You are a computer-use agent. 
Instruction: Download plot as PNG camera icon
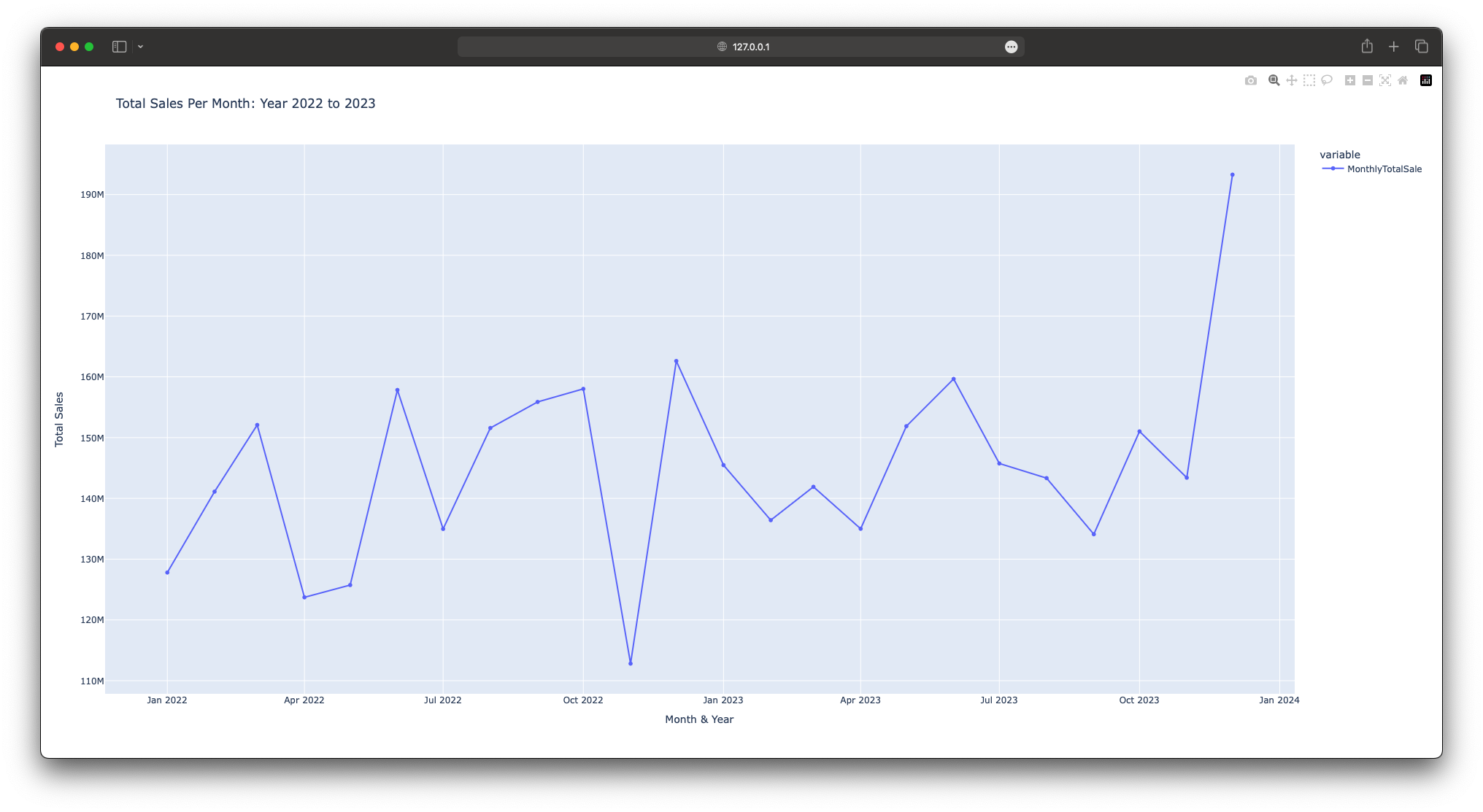(x=1250, y=80)
